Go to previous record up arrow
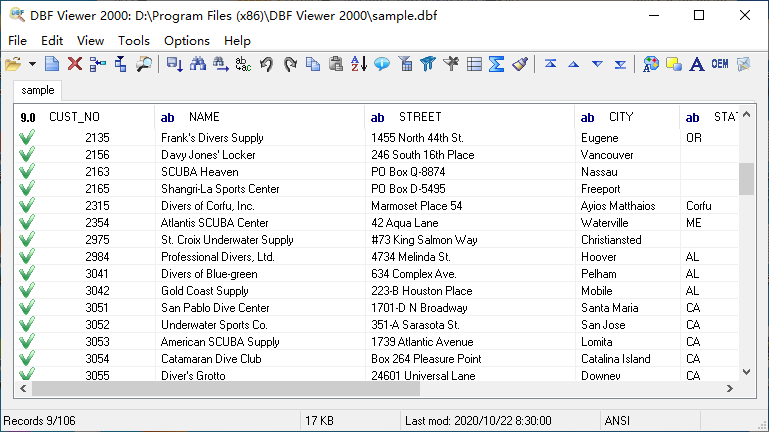 [x=573, y=64]
